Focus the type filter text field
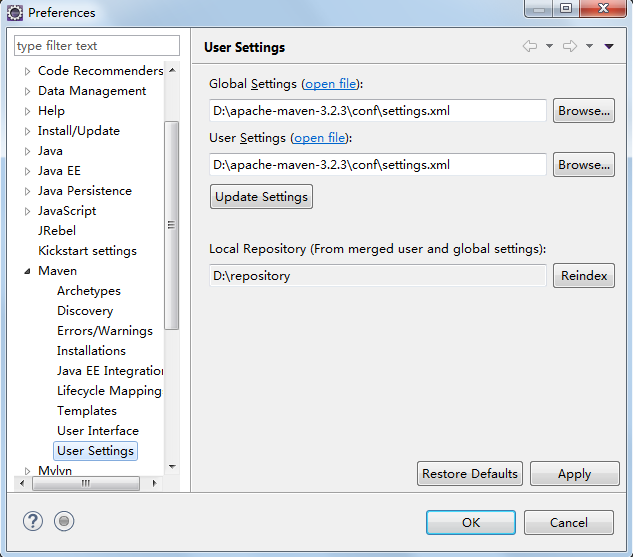Viewport: 633px width, 557px height. [x=96, y=46]
